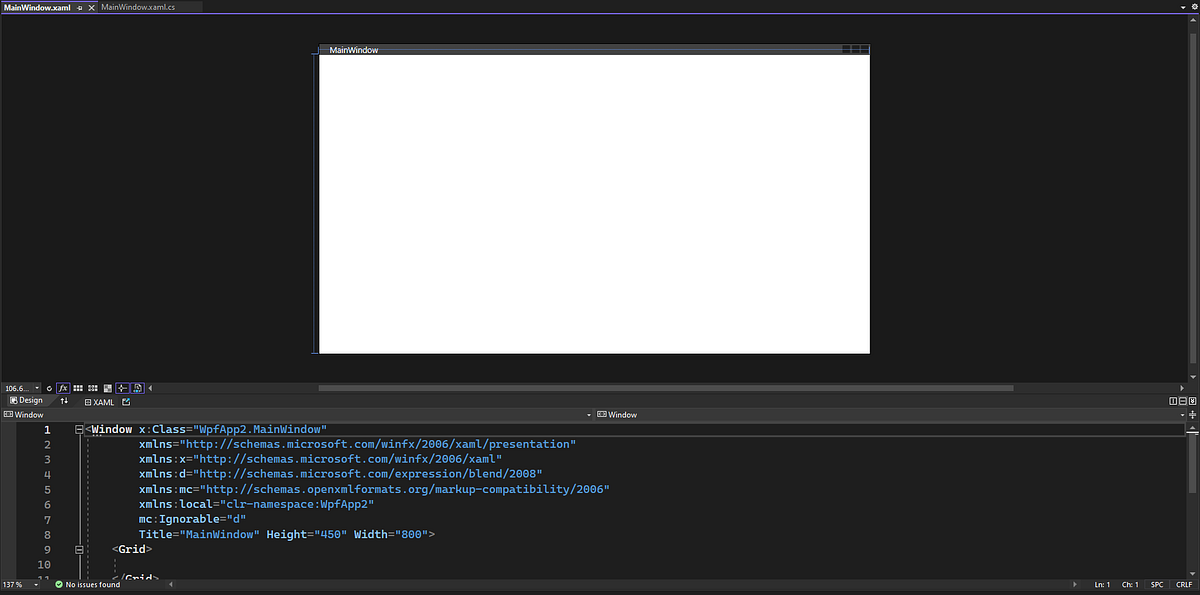Toggle effects rendering with the fx icon
Viewport: 1200px width, 595px height.
pyautogui.click(x=63, y=388)
